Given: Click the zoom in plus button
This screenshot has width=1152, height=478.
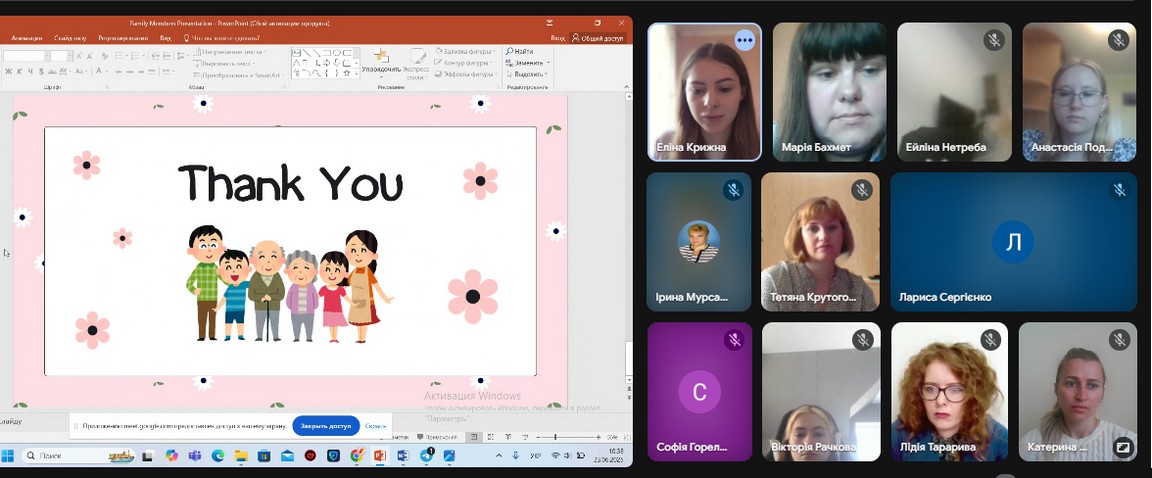Looking at the screenshot, I should pyautogui.click(x=599, y=437).
